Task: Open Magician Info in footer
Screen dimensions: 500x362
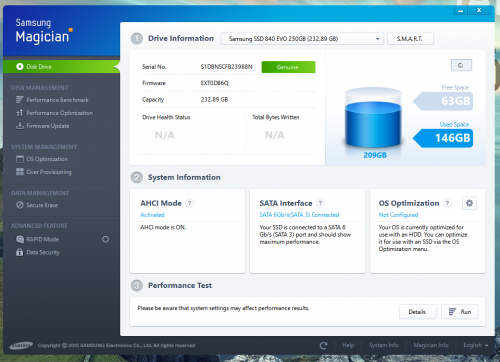Action: (431, 345)
